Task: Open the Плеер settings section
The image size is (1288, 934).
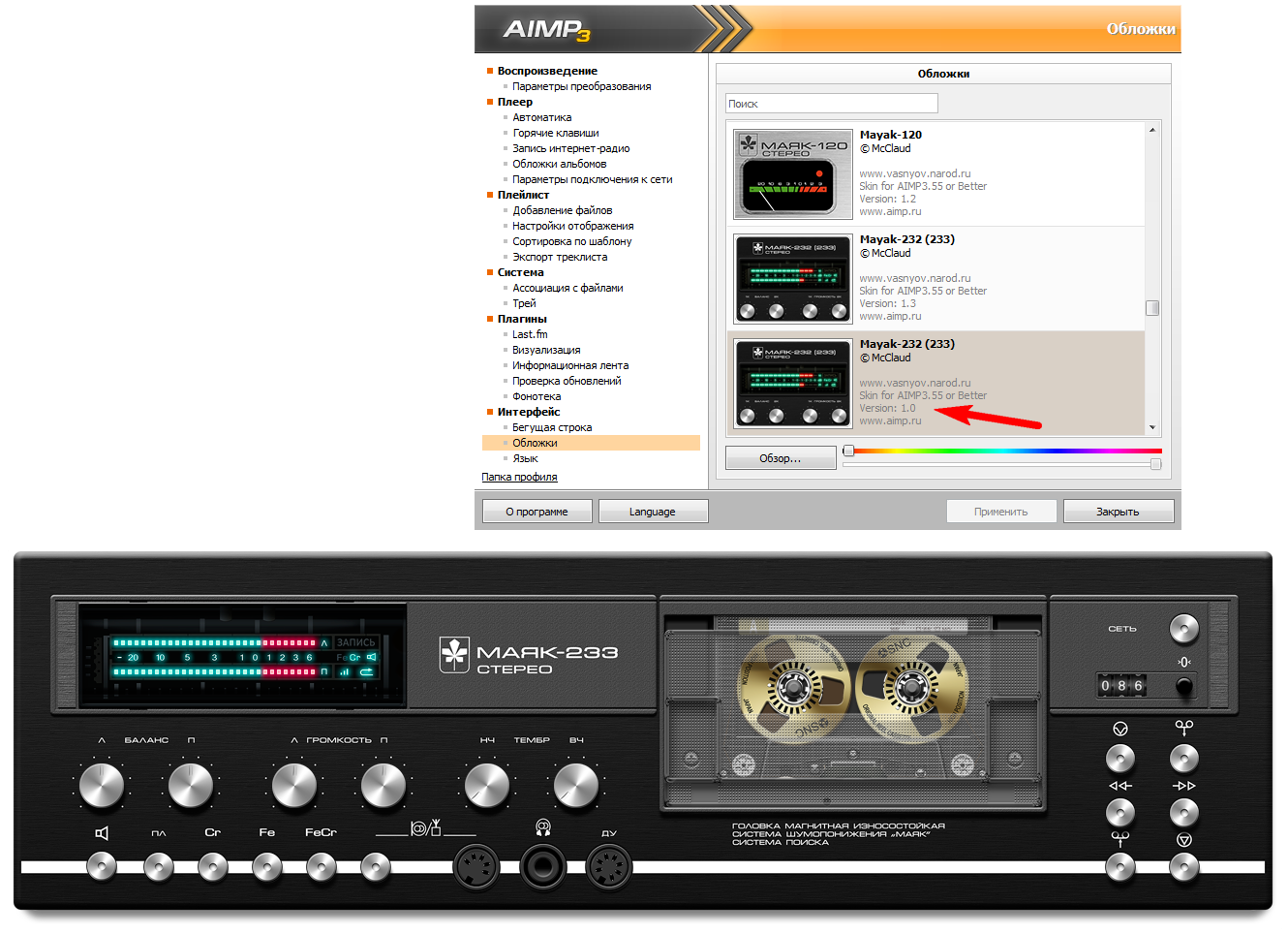Action: pos(515,102)
